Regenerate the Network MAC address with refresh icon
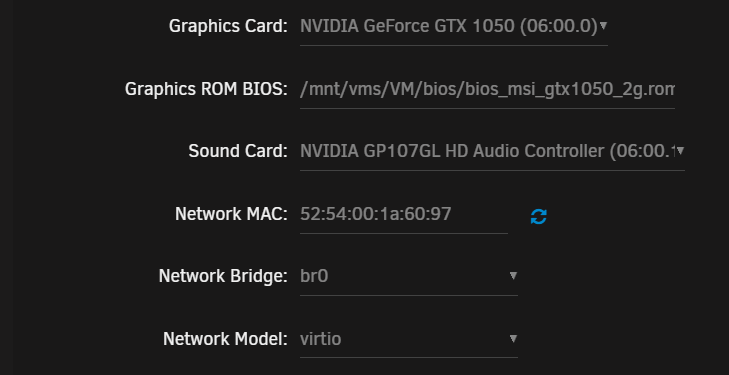 538,217
